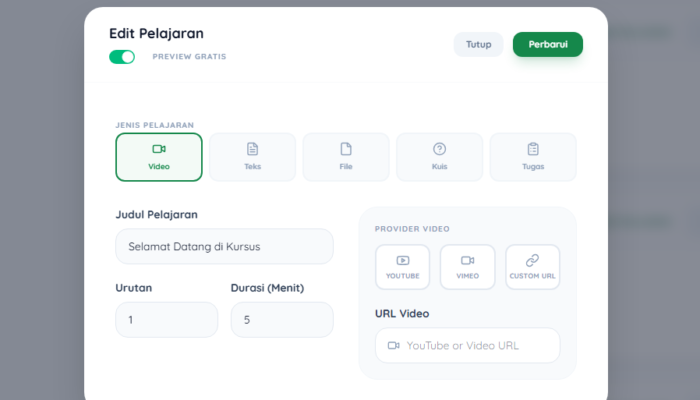
Task: Choose the Kuis lesson type
Action: 439,157
